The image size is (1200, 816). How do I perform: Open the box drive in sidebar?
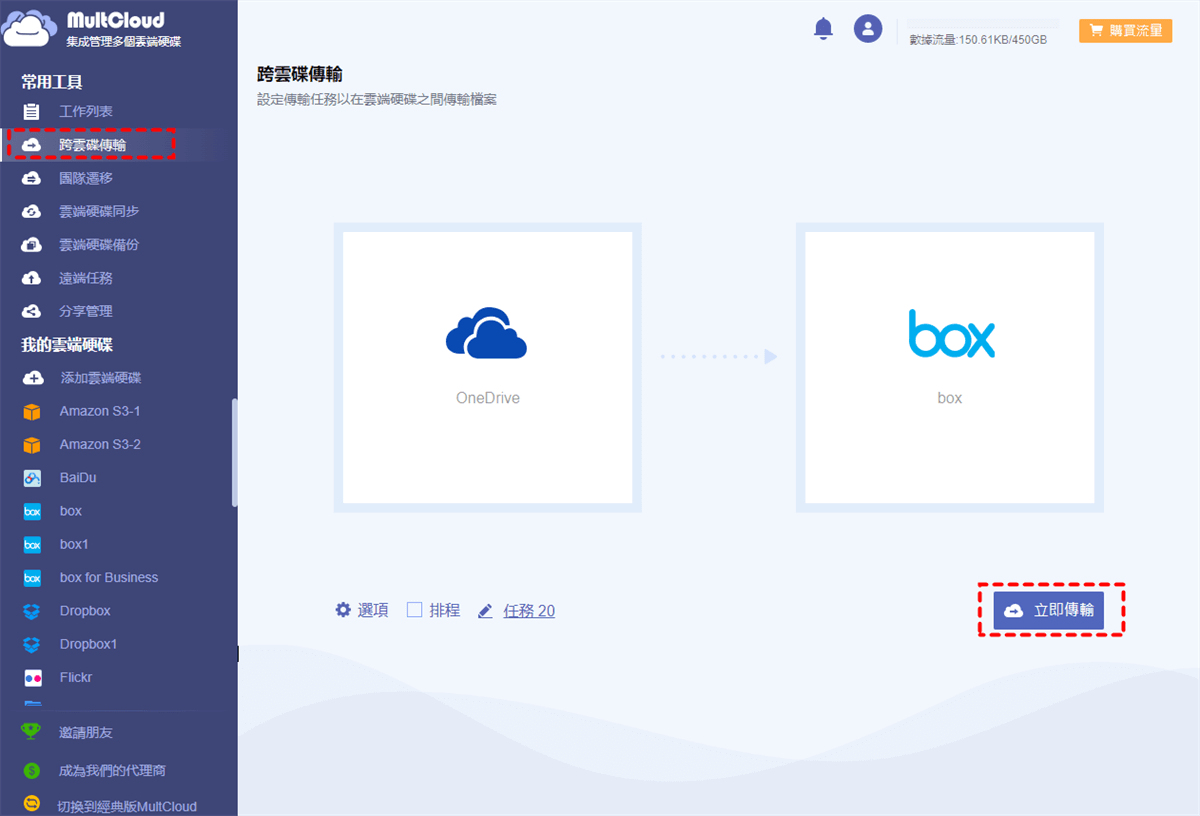(71, 511)
